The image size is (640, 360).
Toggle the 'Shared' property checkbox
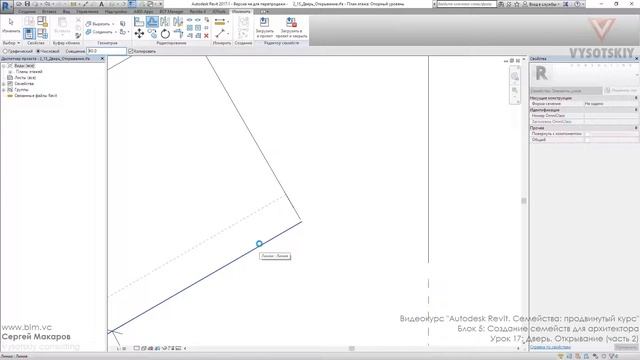coord(587,140)
